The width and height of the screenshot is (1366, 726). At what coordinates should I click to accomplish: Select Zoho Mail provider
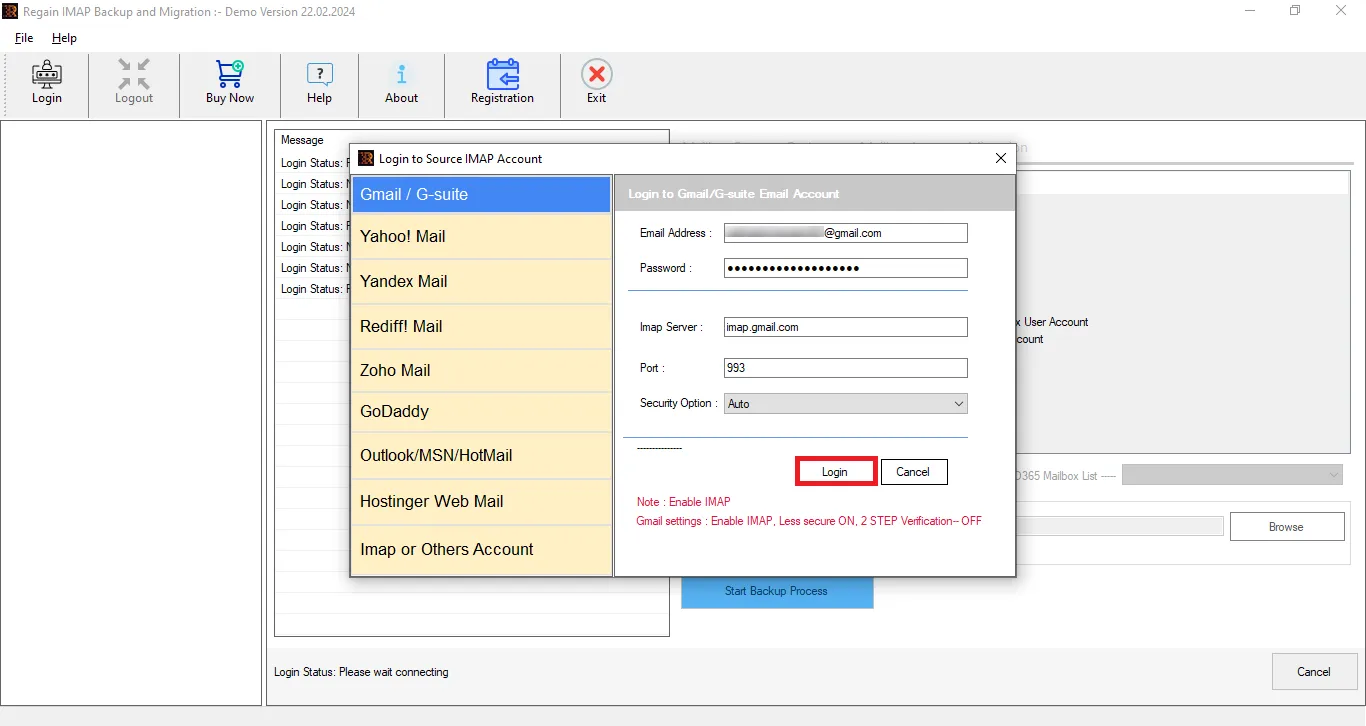[x=481, y=370]
